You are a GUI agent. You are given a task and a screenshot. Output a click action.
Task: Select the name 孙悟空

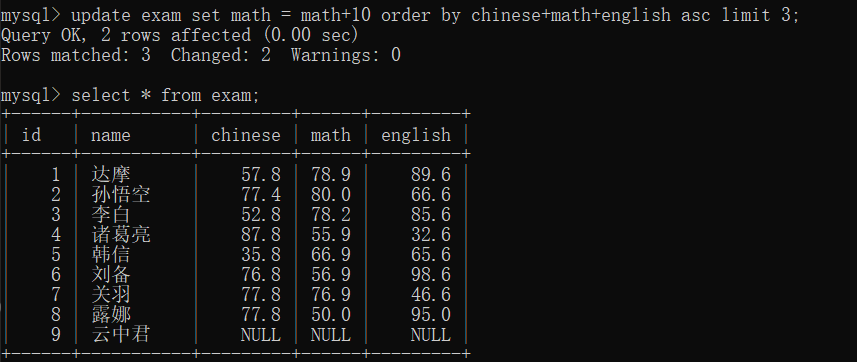(x=121, y=195)
